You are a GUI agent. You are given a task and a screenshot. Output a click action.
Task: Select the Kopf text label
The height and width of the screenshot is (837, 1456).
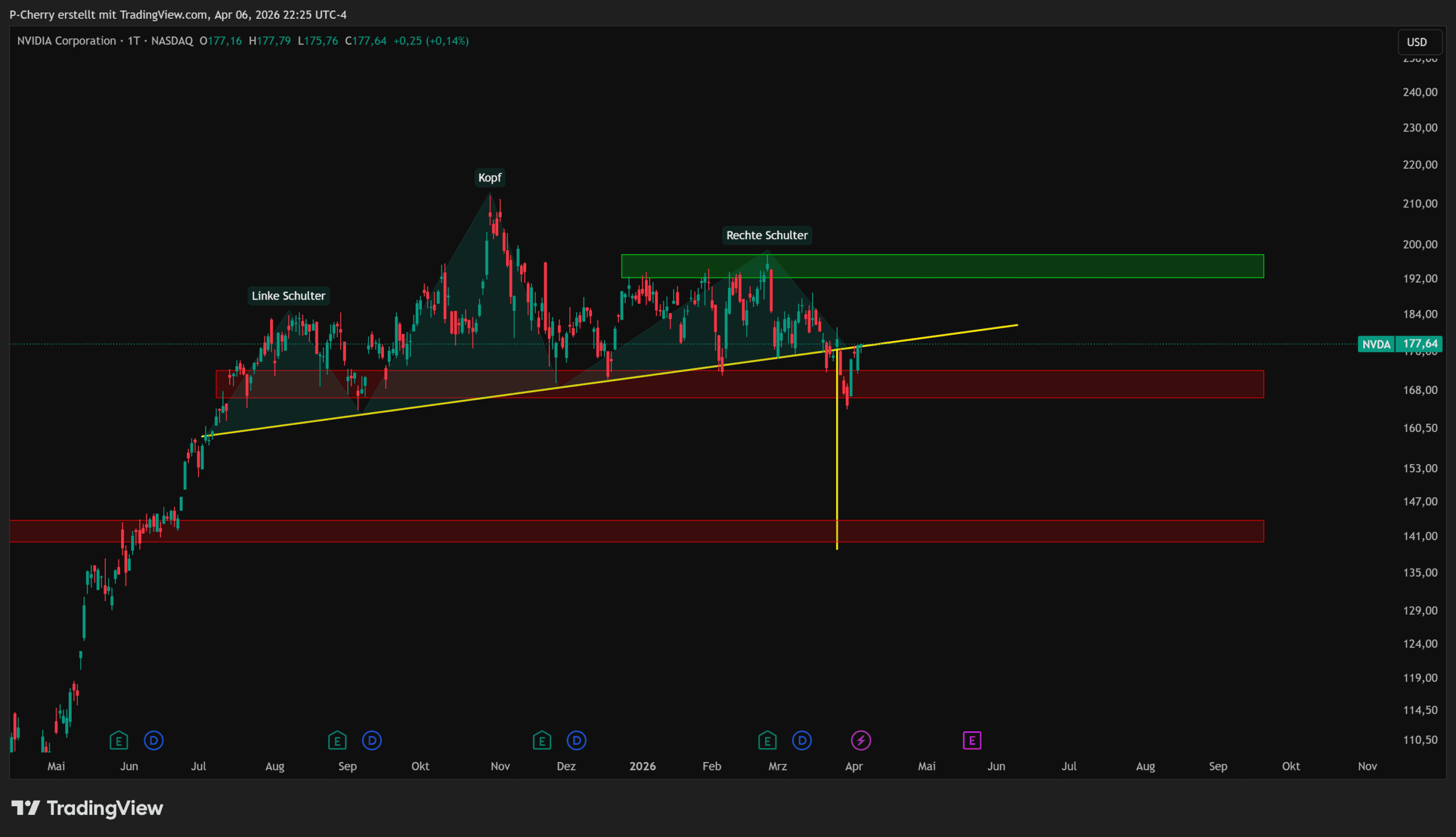pos(490,177)
